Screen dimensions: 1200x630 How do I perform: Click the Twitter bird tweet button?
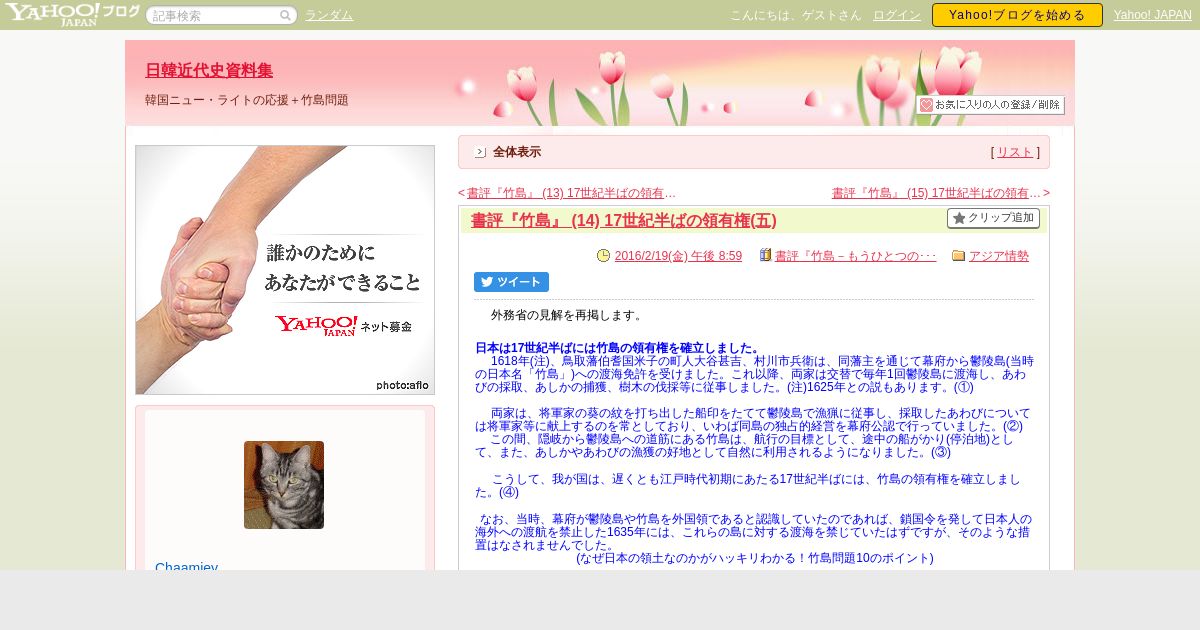click(x=511, y=282)
